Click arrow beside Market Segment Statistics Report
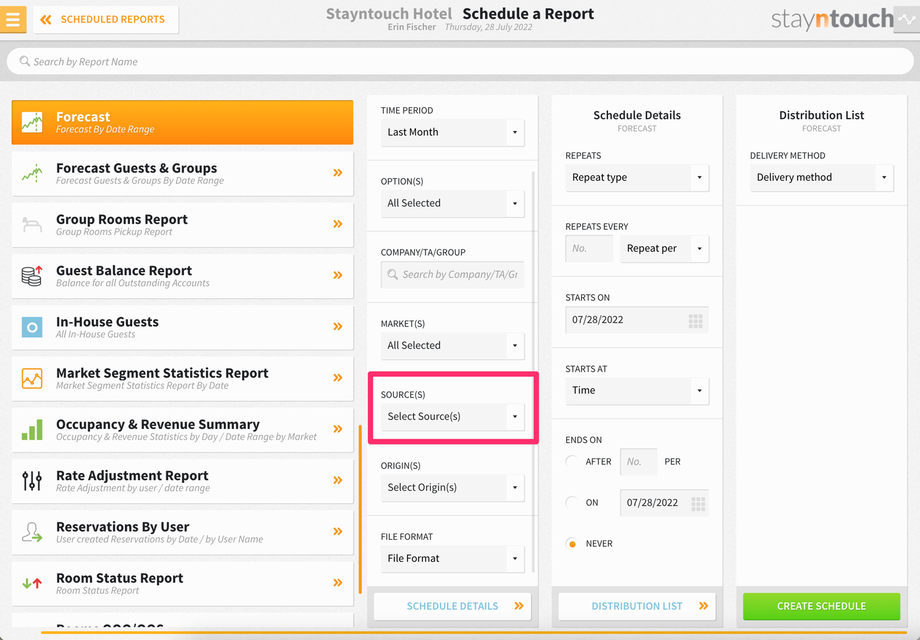 [x=338, y=377]
